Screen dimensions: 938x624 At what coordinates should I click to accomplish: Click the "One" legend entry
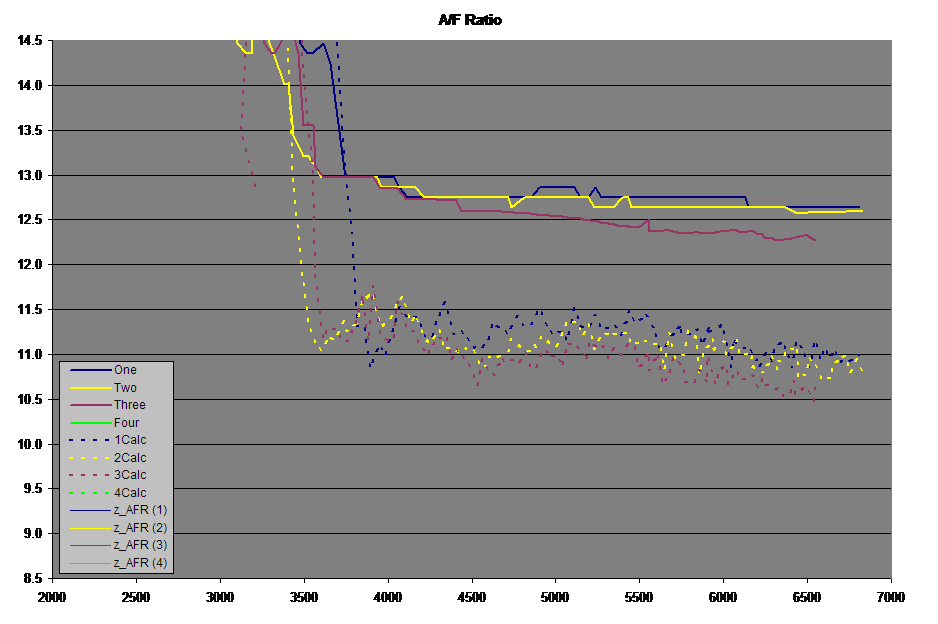pos(125,370)
